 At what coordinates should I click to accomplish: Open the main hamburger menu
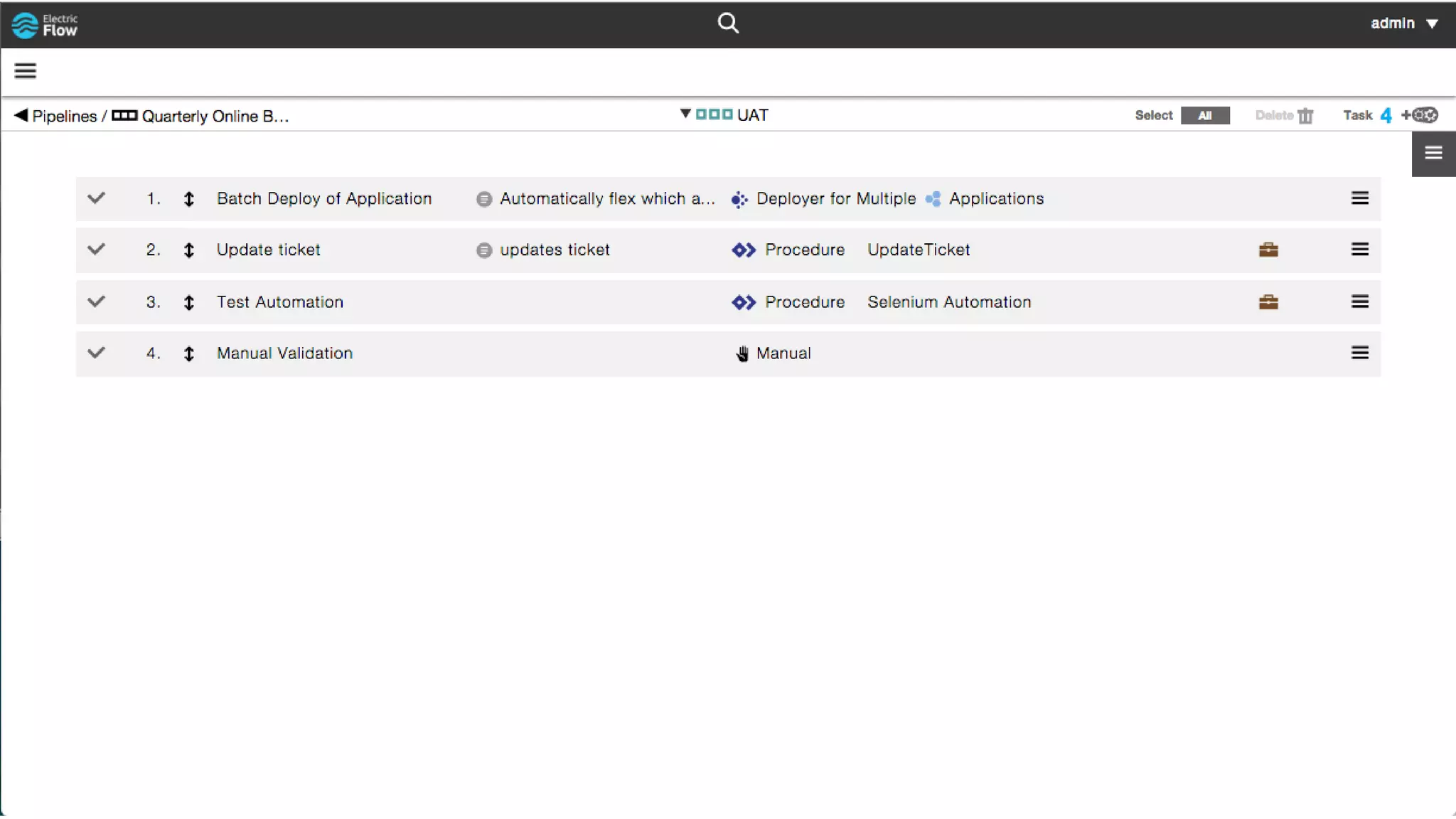pos(25,70)
